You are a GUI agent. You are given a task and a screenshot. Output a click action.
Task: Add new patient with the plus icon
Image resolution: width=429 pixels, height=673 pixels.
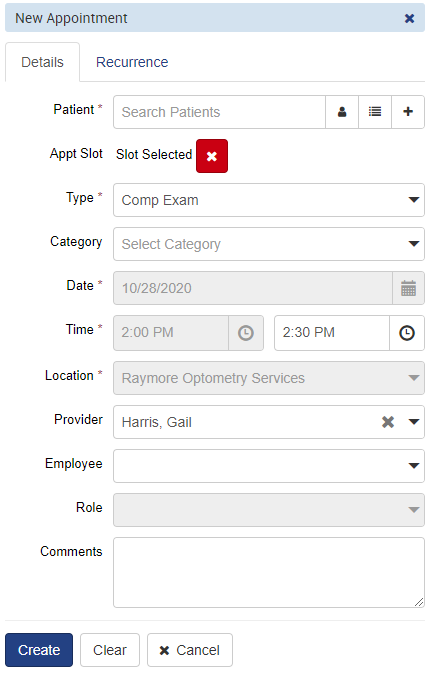pos(408,112)
